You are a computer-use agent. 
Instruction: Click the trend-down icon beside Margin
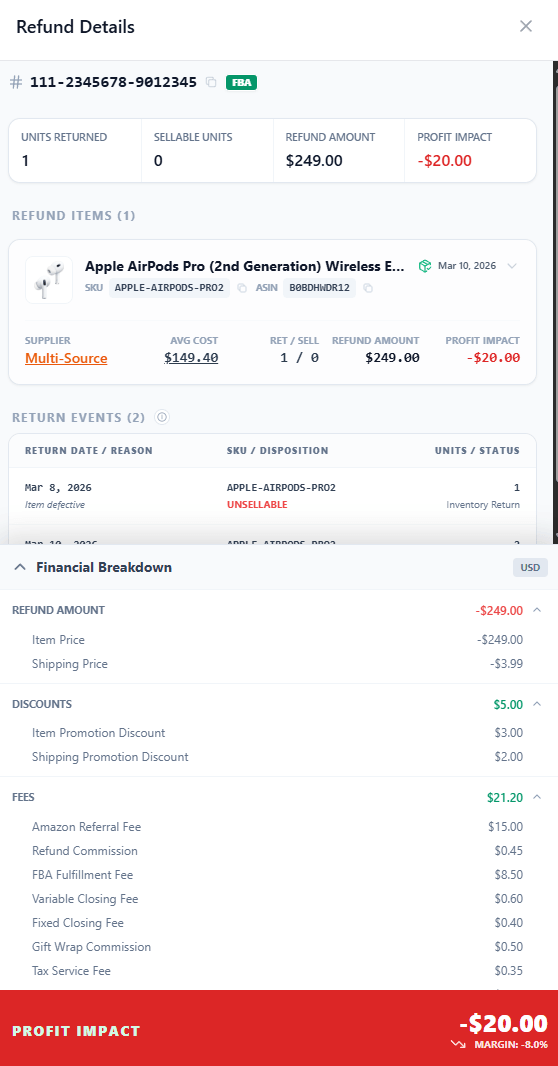[x=457, y=1044]
